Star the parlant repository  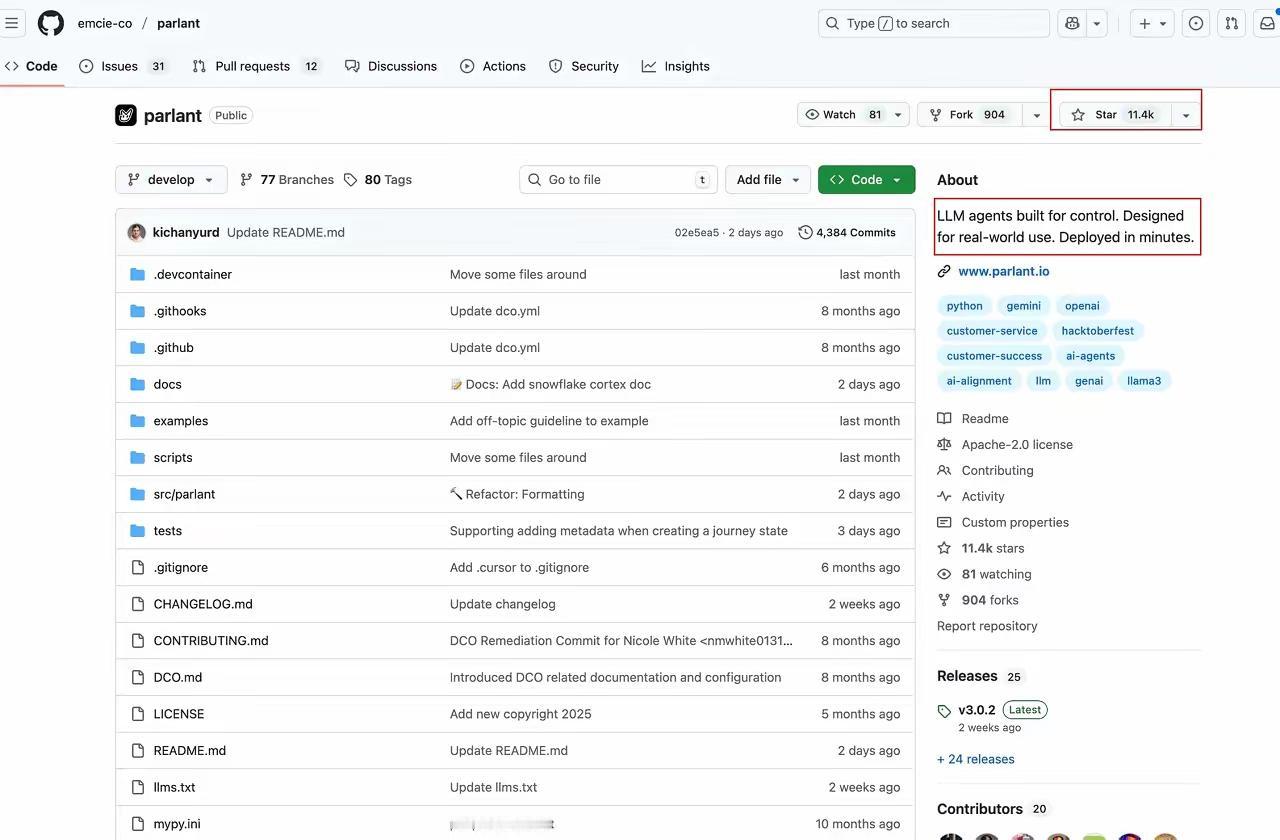(x=1114, y=115)
